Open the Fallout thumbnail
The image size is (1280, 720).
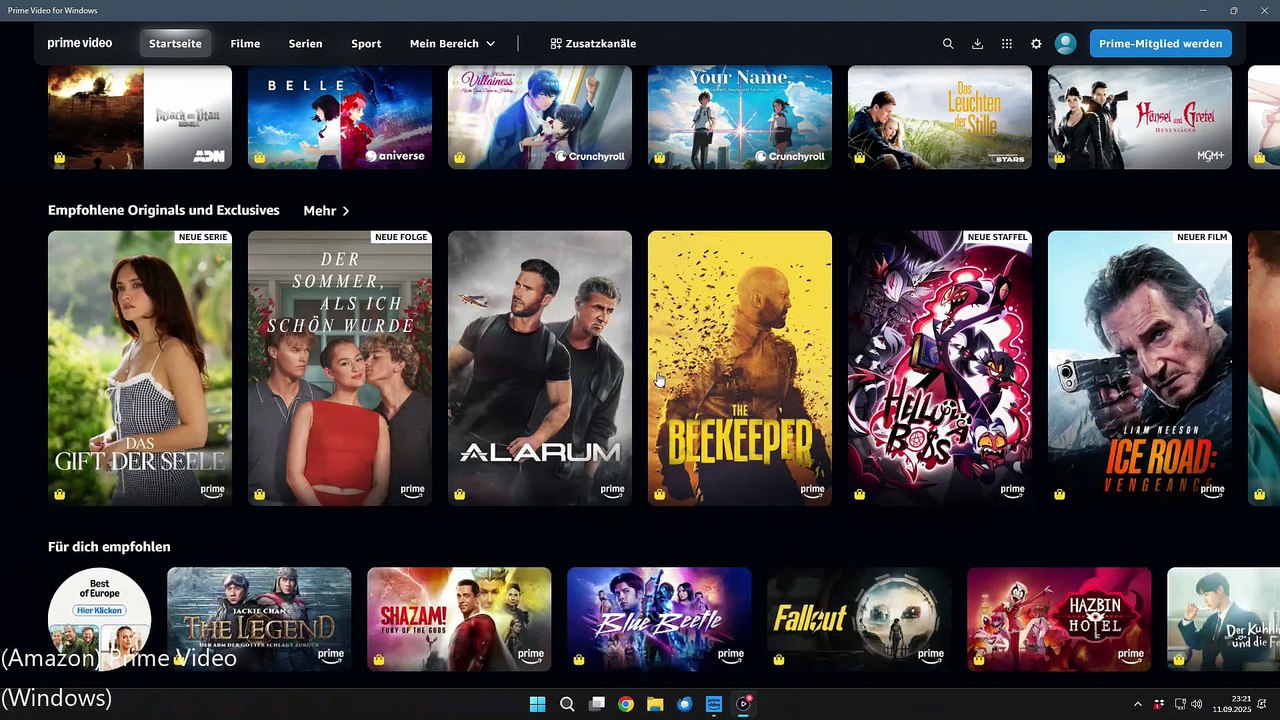859,619
